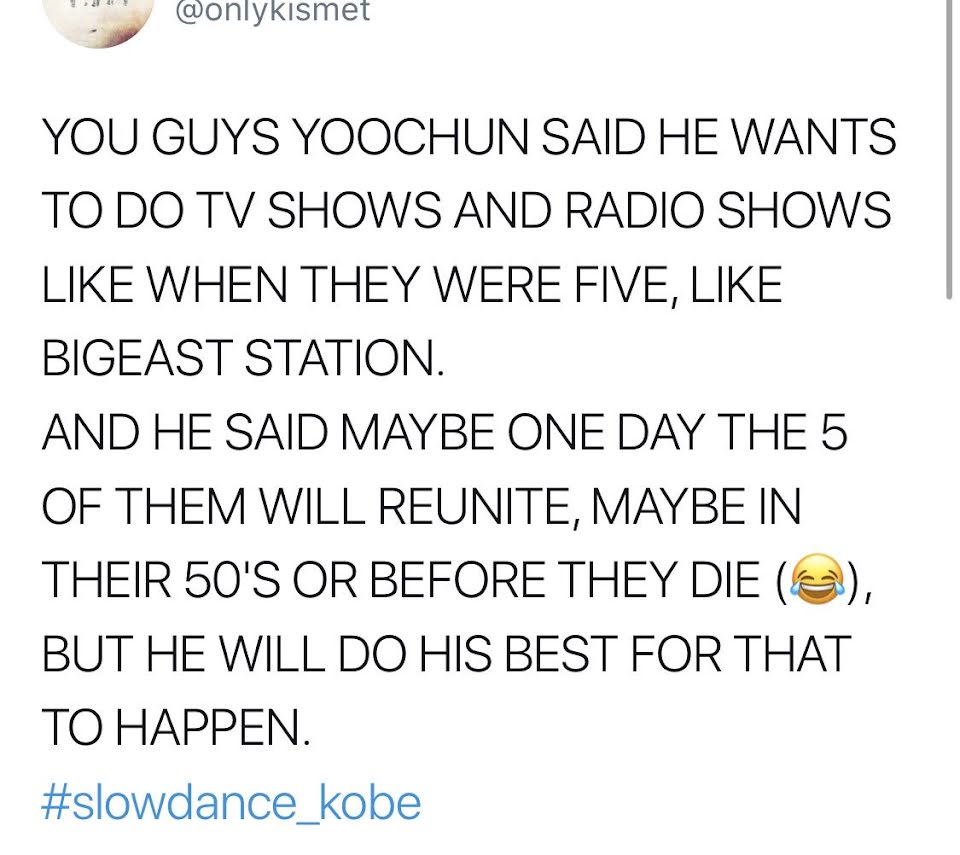Click the word 'STATION.' in the tweet
This screenshot has width=960, height=855.
click(344, 358)
